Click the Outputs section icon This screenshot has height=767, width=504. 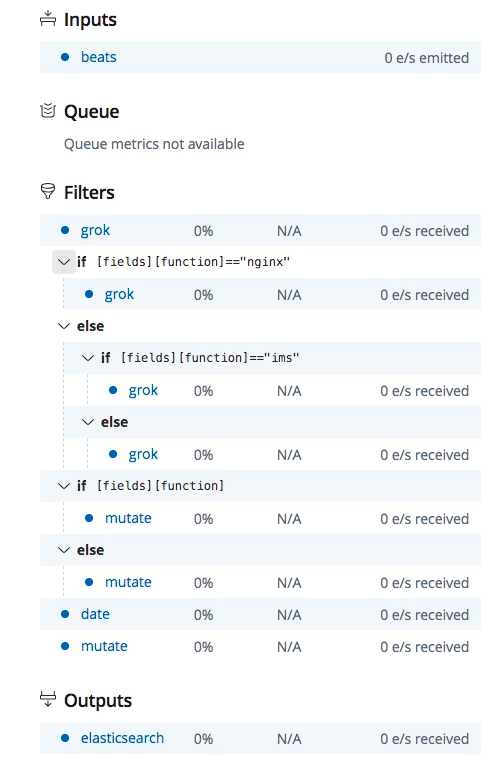(x=47, y=699)
